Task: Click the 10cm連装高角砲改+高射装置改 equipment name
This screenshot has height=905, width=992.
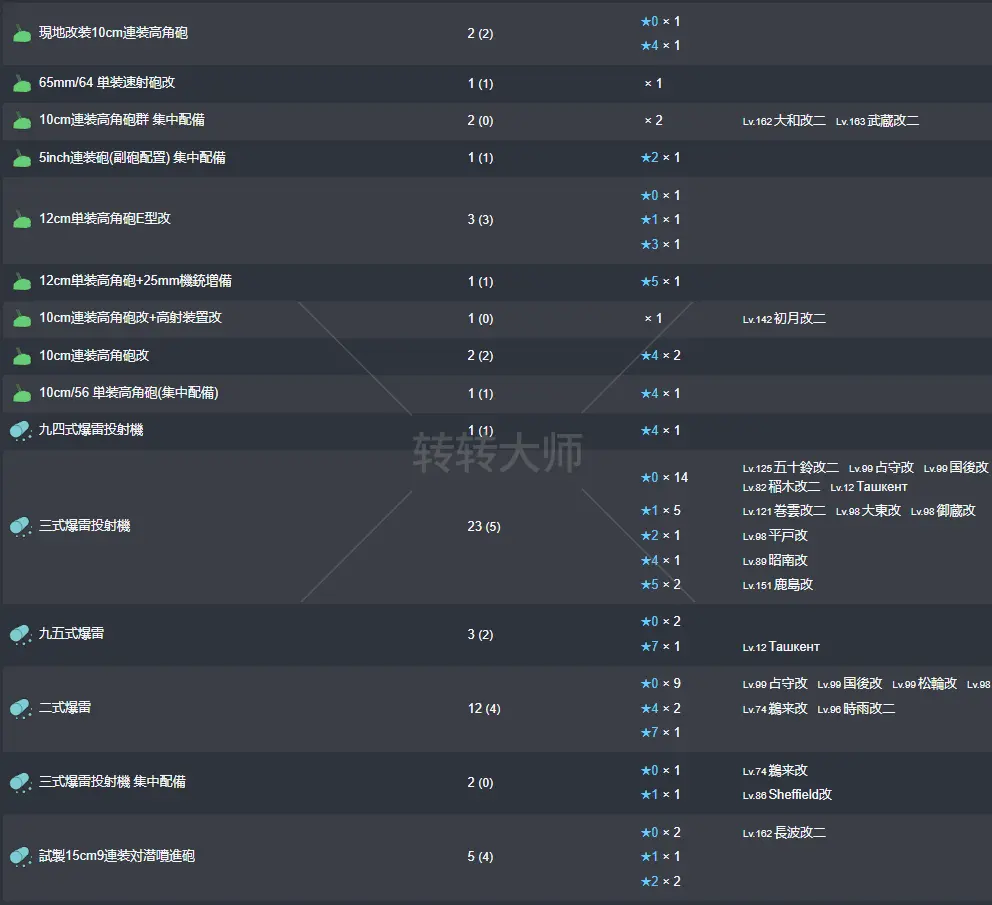Action: coord(130,318)
